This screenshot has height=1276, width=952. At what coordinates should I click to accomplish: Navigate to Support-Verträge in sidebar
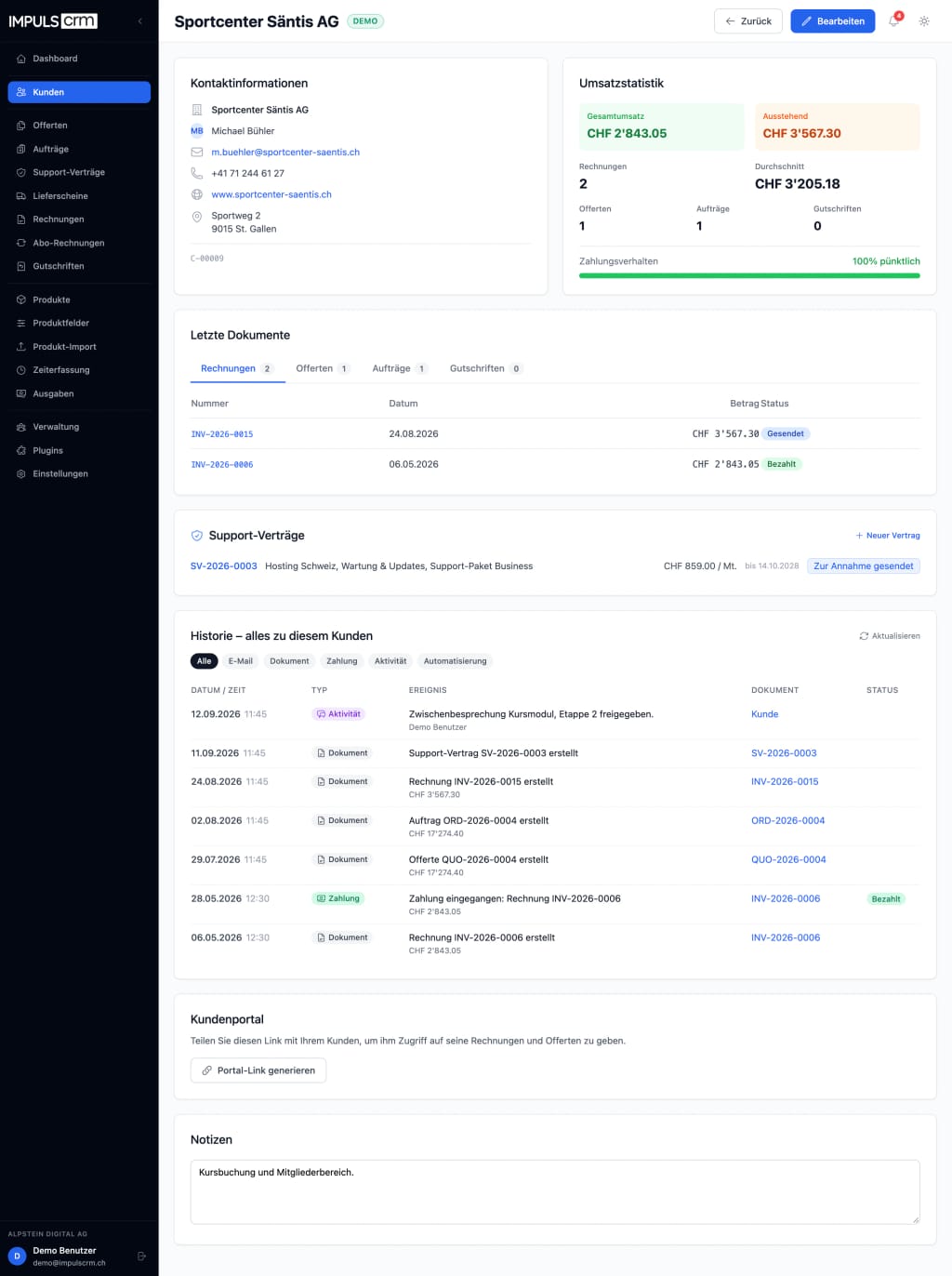pyautogui.click(x=79, y=172)
